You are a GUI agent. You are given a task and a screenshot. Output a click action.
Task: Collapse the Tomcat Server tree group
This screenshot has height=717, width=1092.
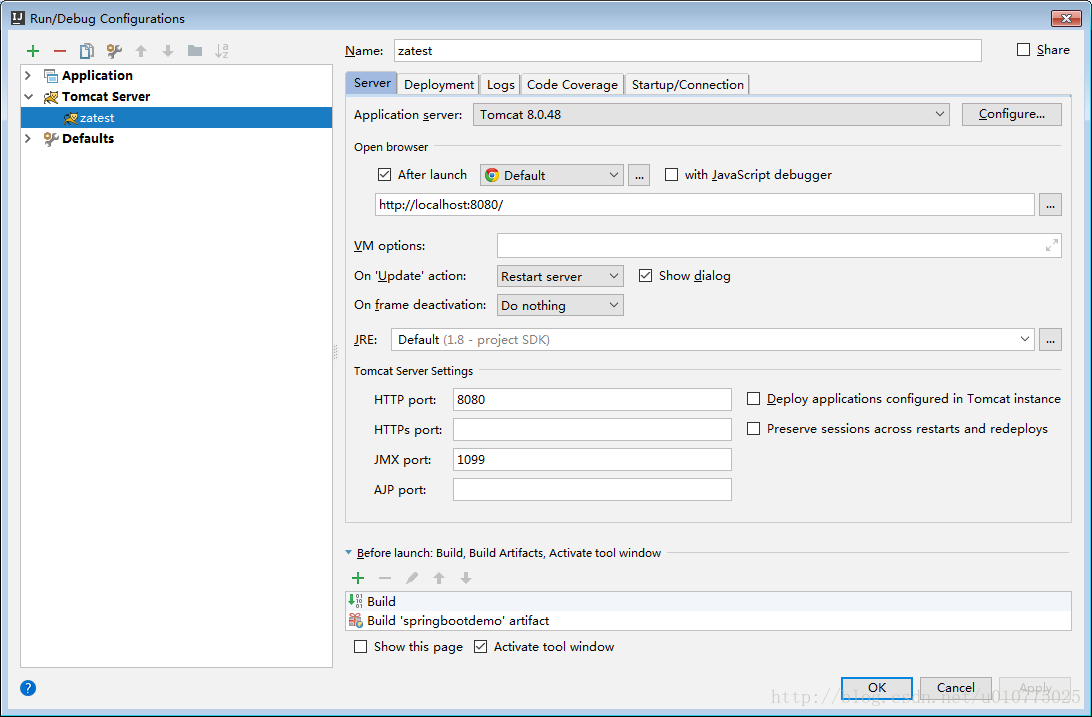click(29, 97)
